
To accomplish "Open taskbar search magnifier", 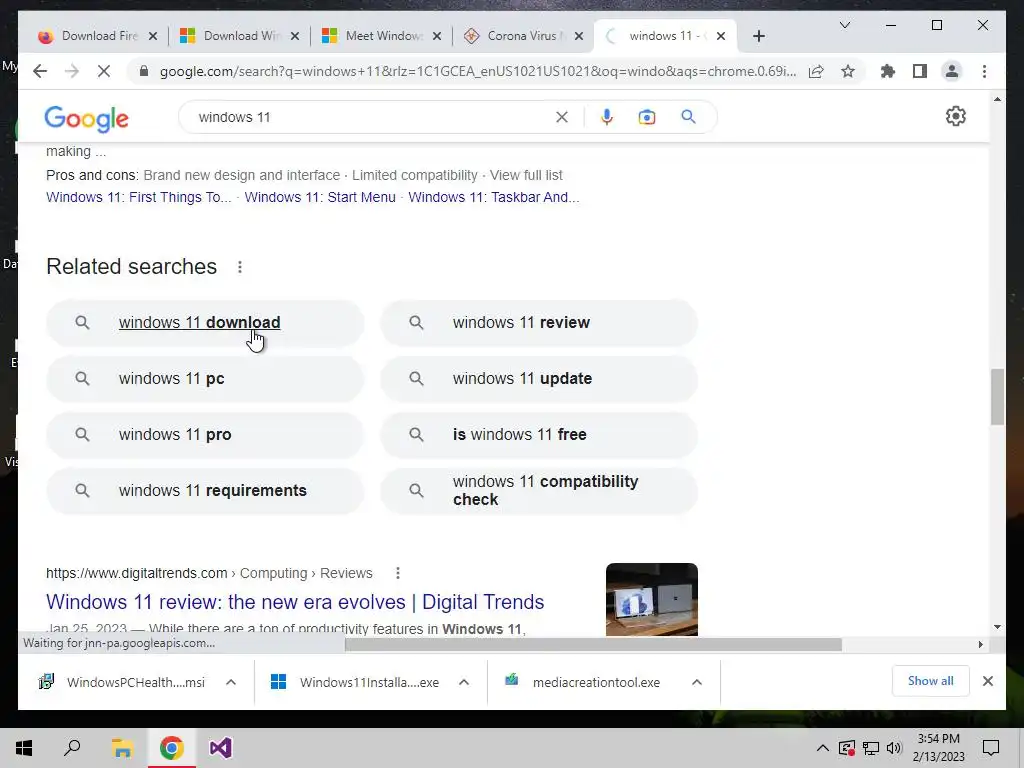I will [72, 748].
